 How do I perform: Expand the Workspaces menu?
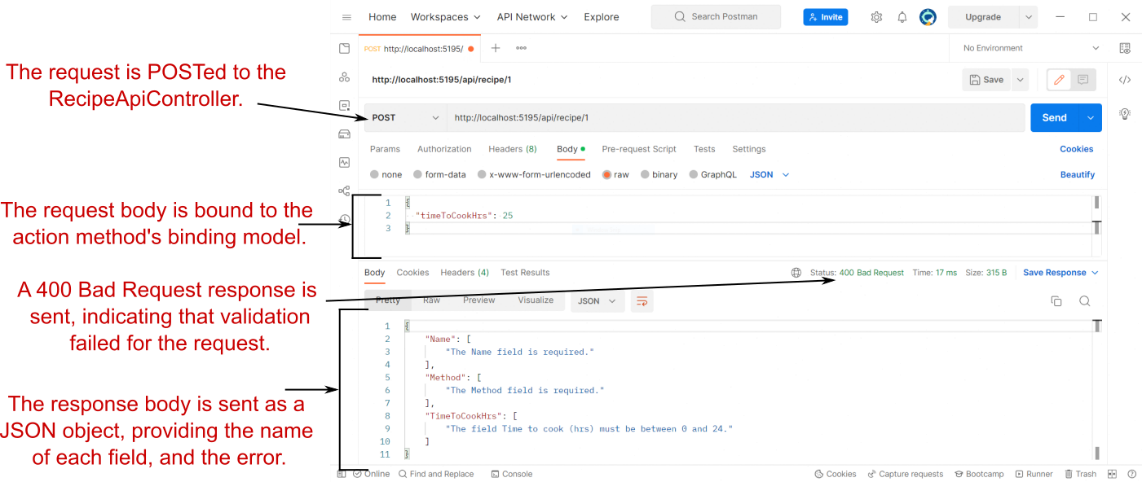(x=446, y=17)
